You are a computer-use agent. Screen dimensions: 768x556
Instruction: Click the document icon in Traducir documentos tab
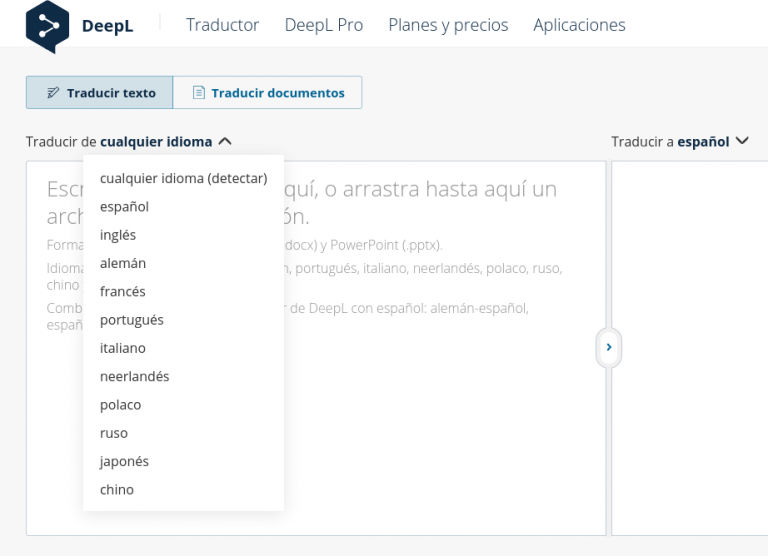pos(198,93)
